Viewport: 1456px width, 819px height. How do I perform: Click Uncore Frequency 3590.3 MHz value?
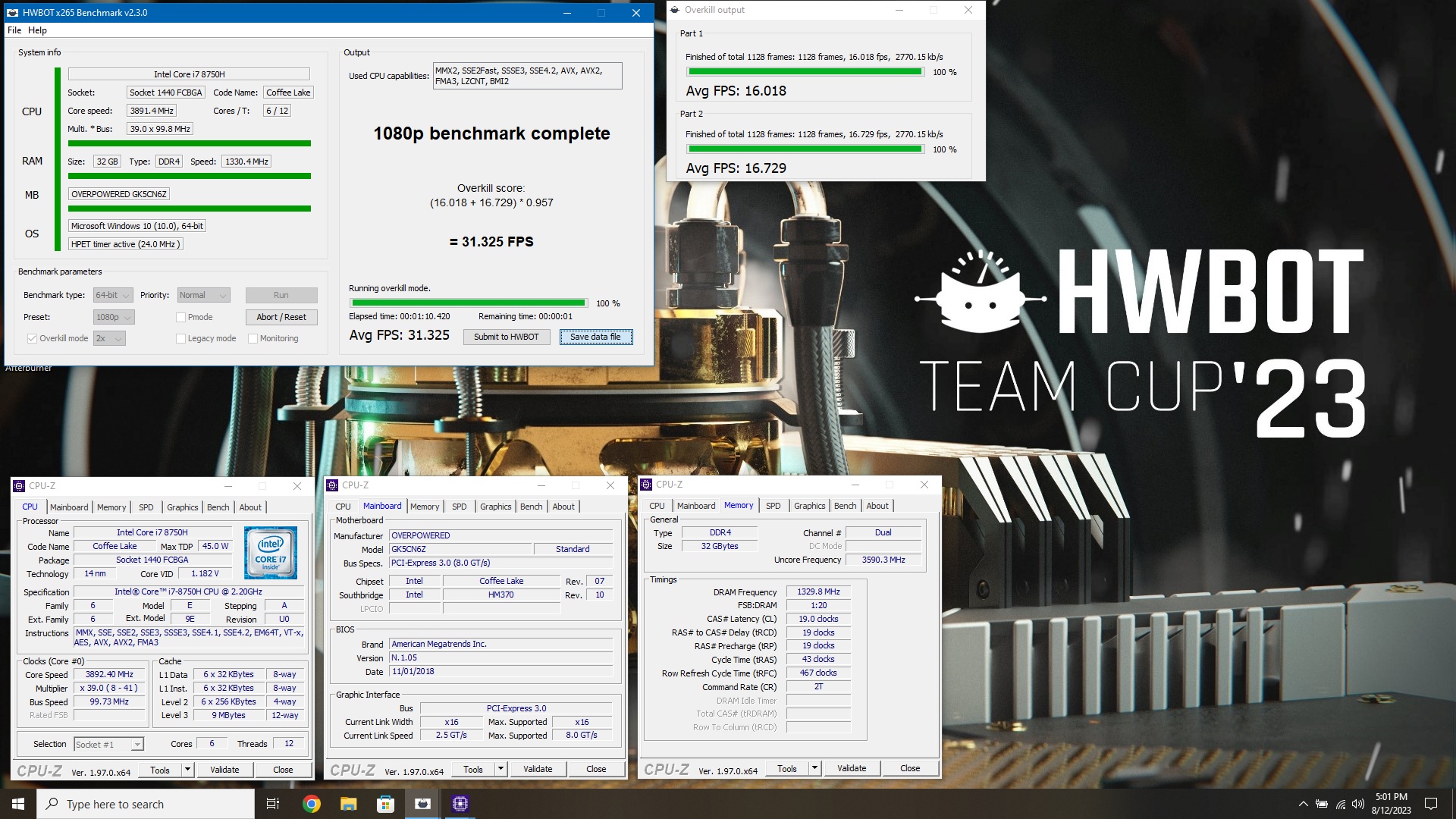(883, 560)
